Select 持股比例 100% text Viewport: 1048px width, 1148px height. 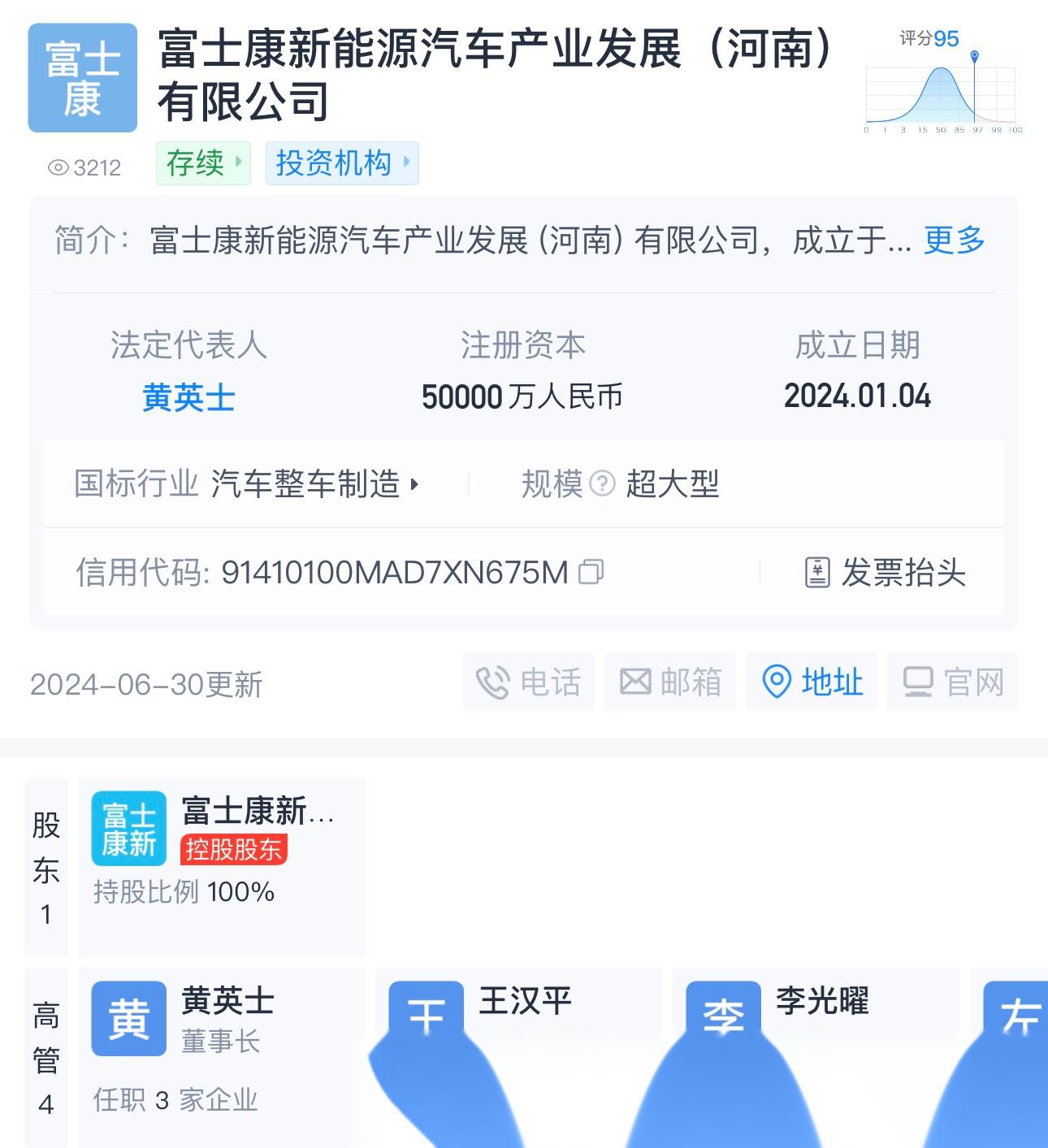tap(184, 892)
